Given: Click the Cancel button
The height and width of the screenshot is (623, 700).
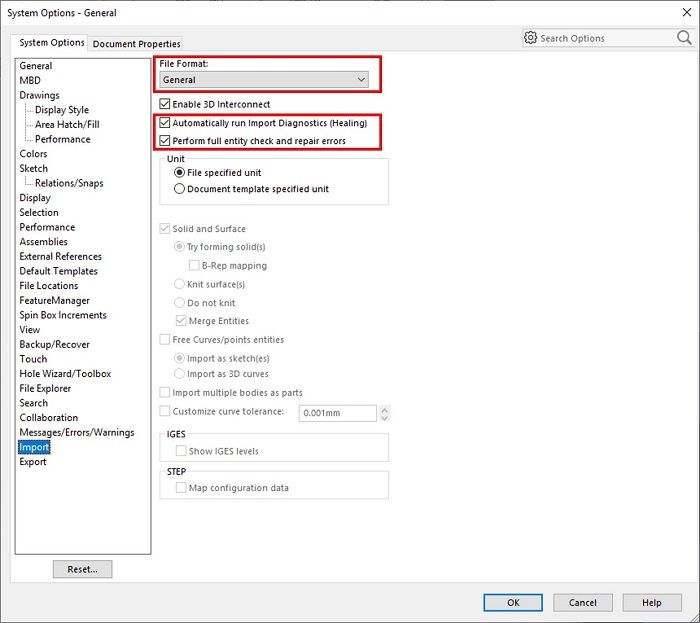Looking at the screenshot, I should pyautogui.click(x=582, y=603).
